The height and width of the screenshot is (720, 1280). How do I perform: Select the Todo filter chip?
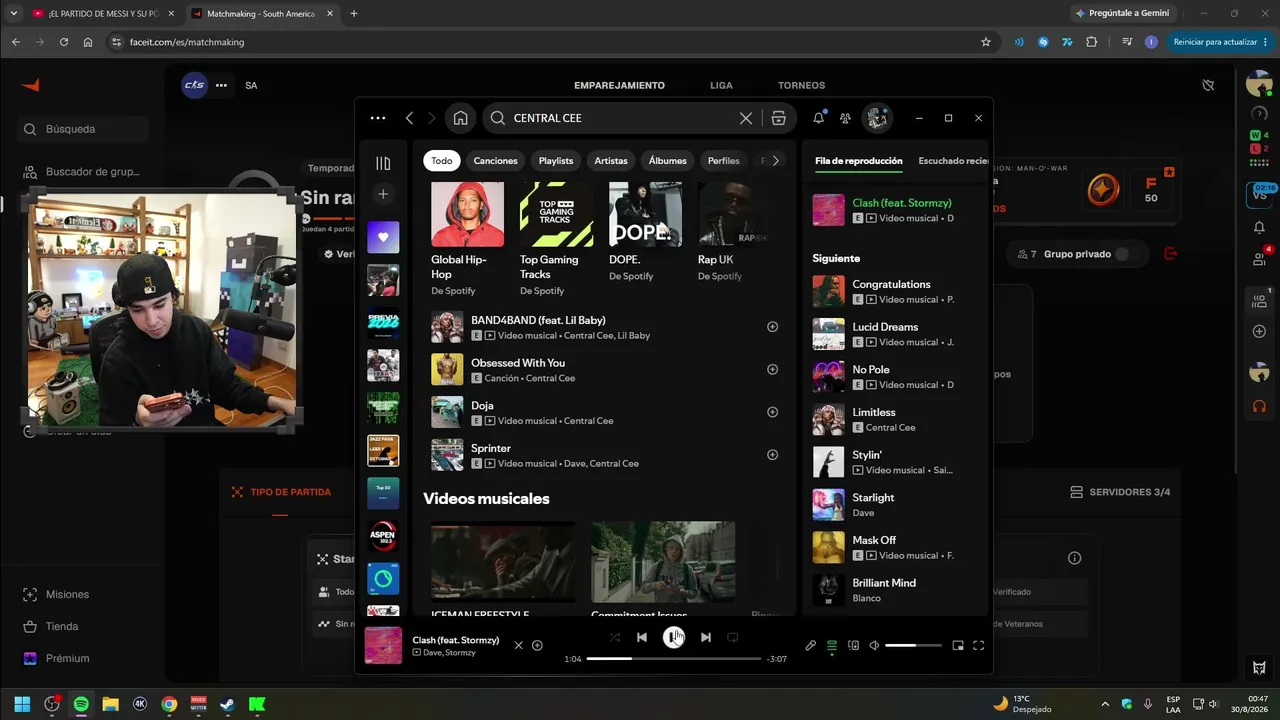pos(442,161)
